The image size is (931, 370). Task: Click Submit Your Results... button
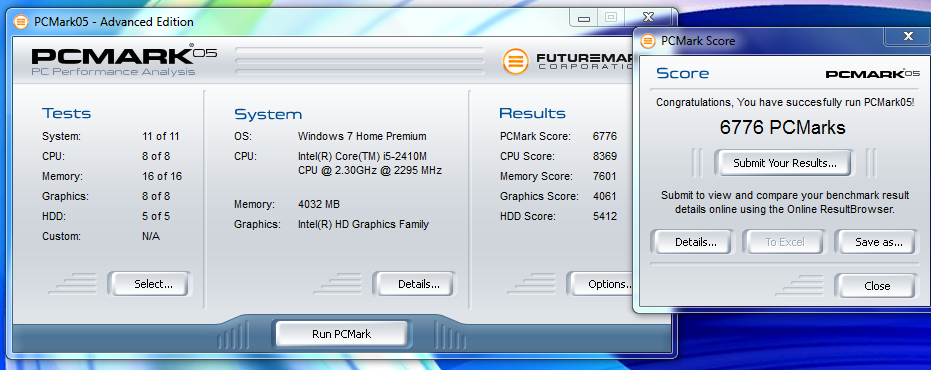784,163
